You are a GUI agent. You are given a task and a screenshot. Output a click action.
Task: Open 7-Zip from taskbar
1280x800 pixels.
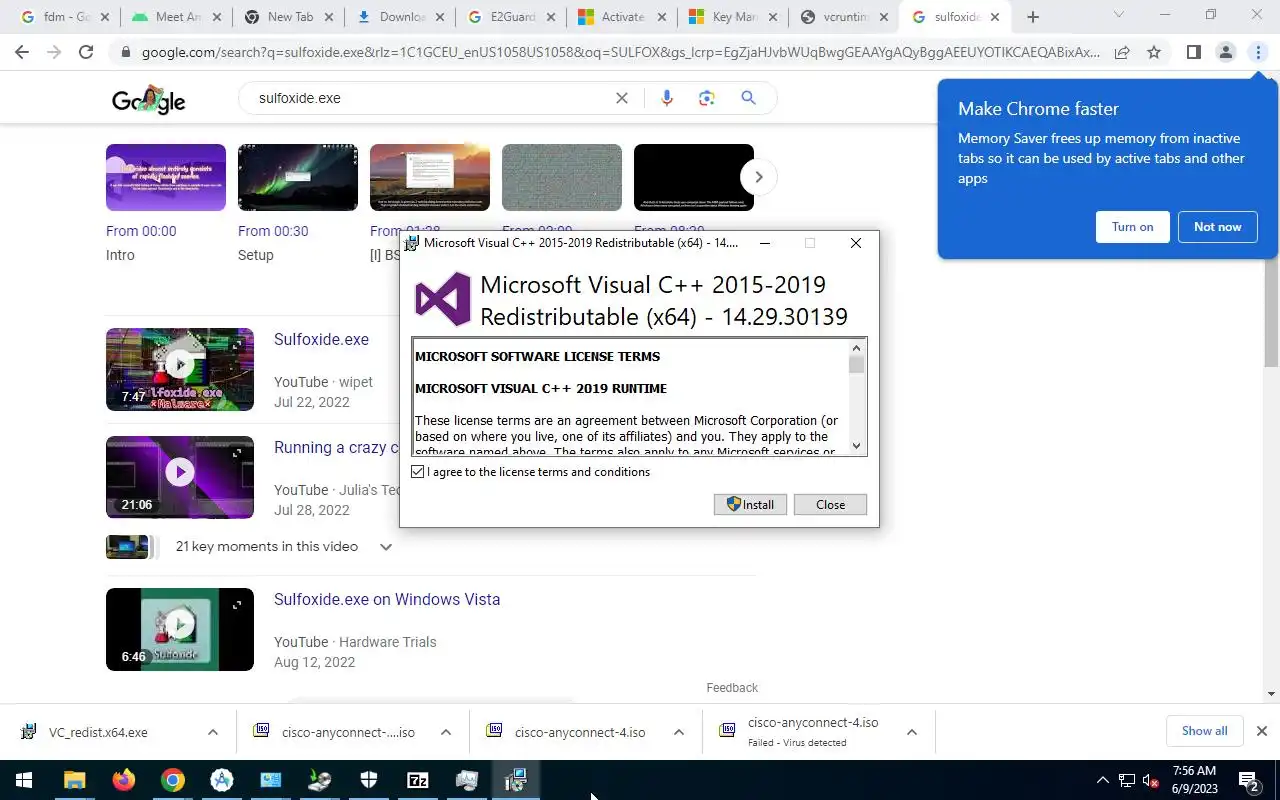pos(418,780)
